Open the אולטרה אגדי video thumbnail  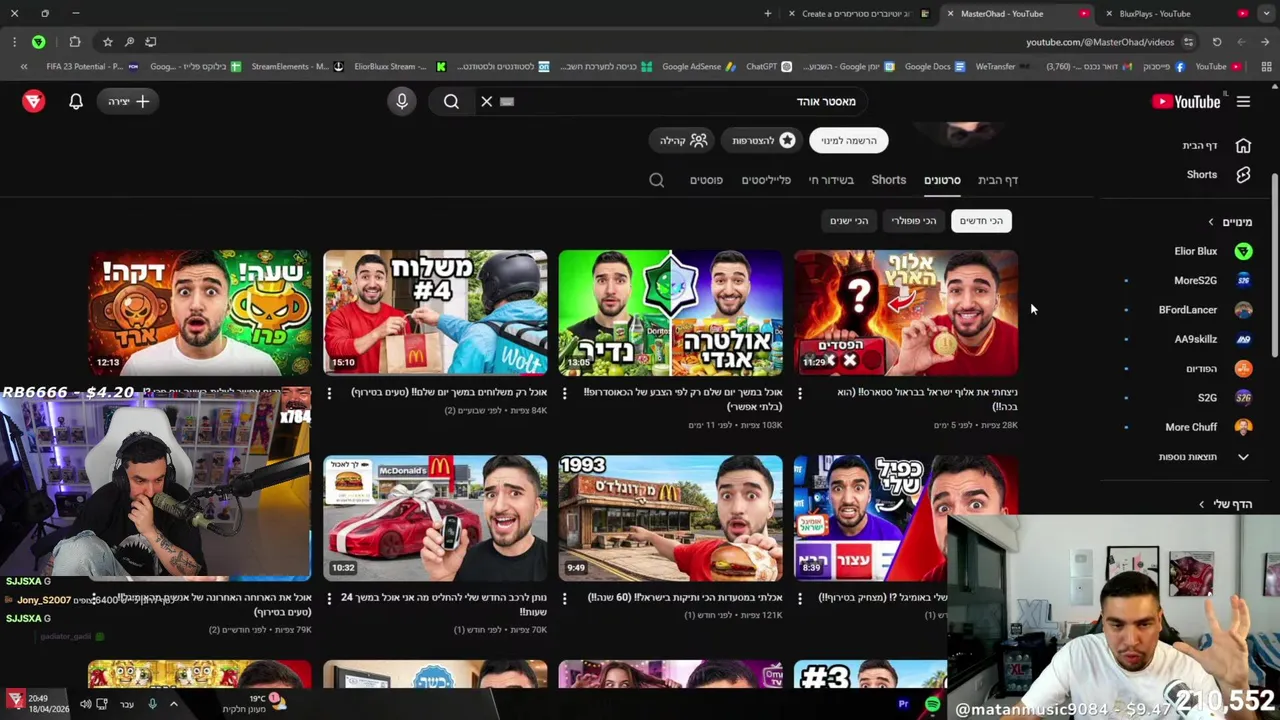tap(670, 313)
